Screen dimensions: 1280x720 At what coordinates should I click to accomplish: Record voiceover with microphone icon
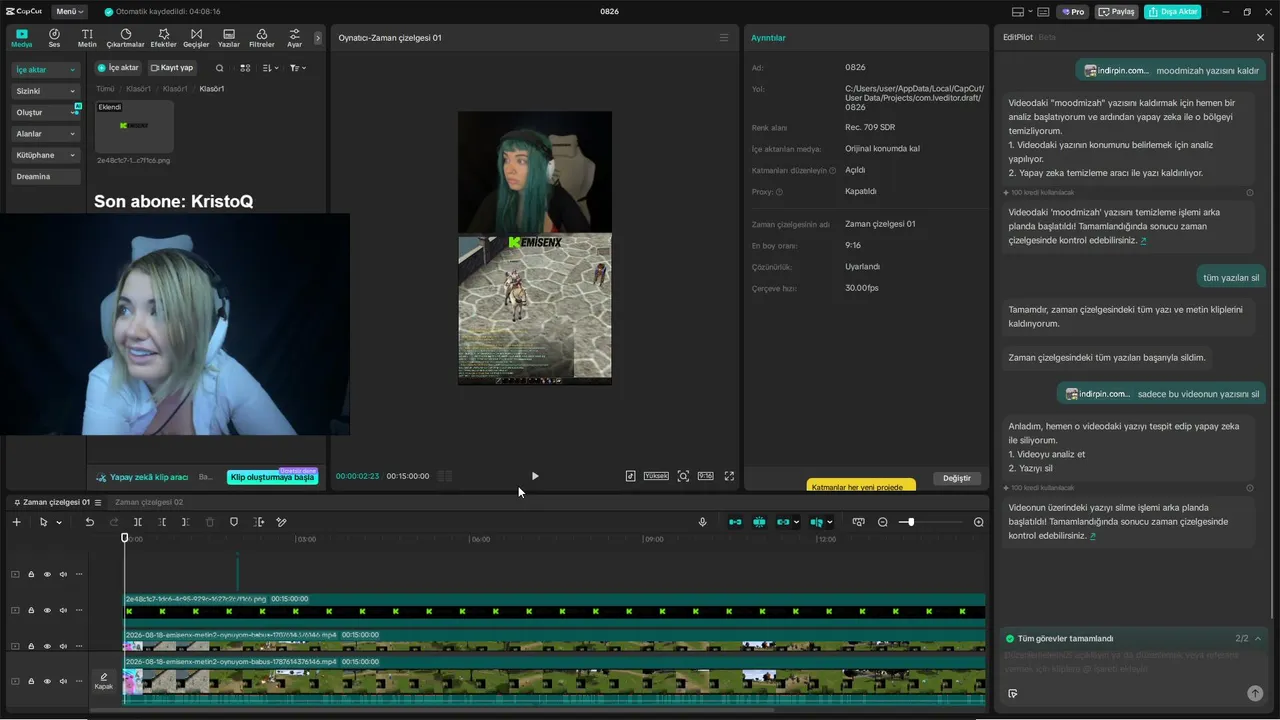tap(702, 522)
